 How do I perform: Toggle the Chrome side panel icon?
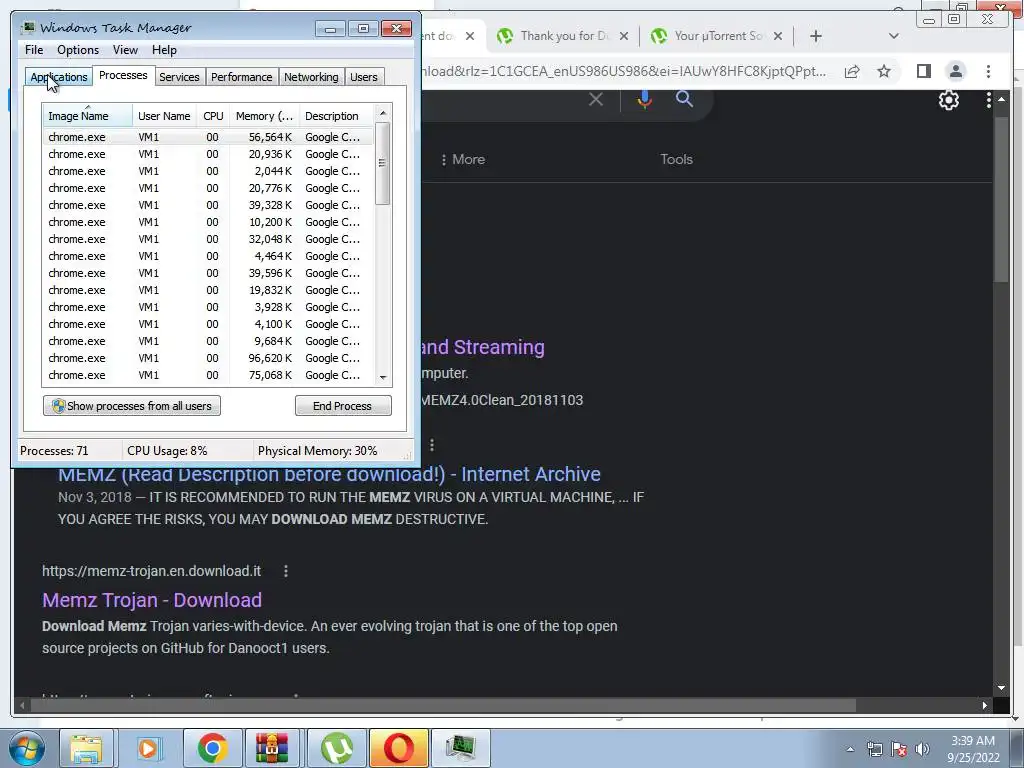[x=923, y=71]
